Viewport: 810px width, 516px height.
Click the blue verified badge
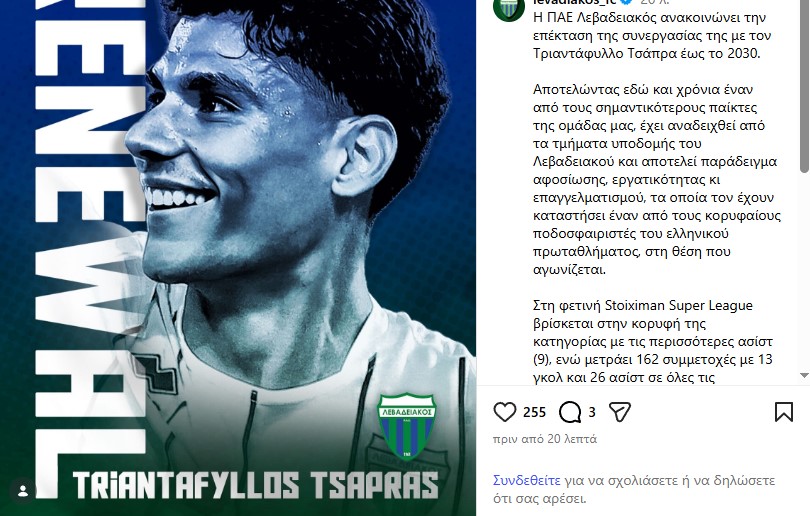pyautogui.click(x=627, y=2)
